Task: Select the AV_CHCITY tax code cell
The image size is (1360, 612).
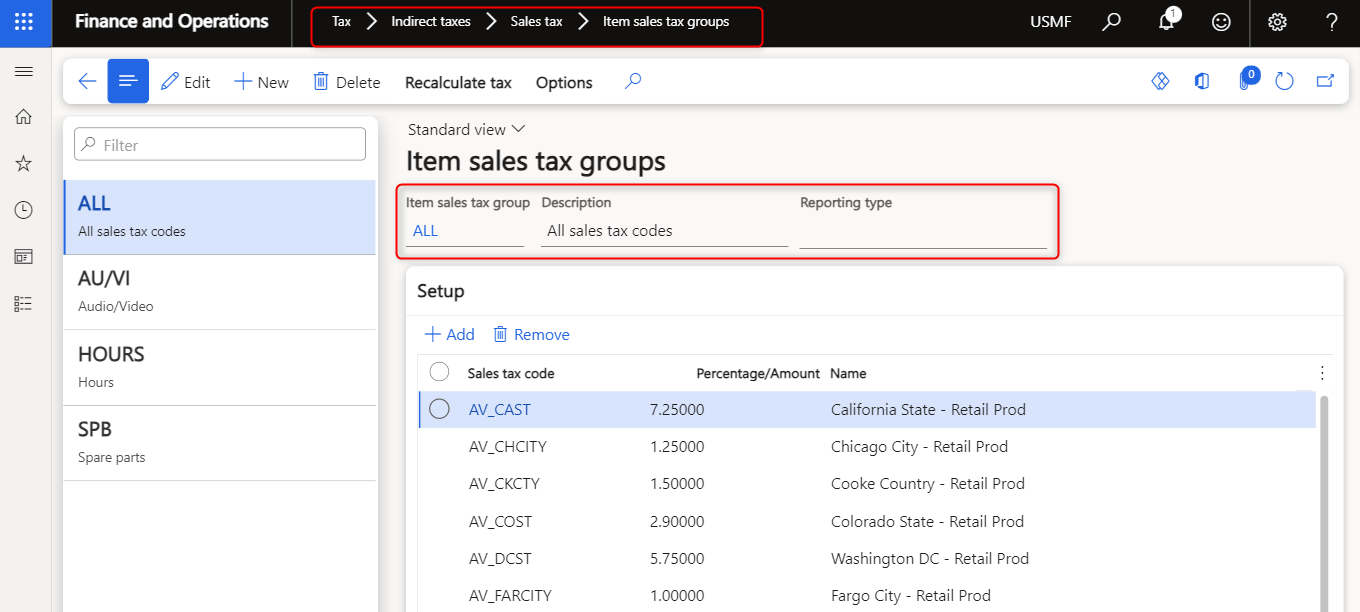Action: tap(508, 446)
